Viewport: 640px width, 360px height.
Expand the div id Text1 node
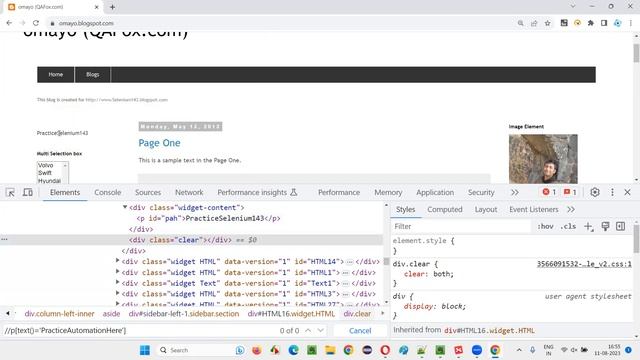coord(118,282)
